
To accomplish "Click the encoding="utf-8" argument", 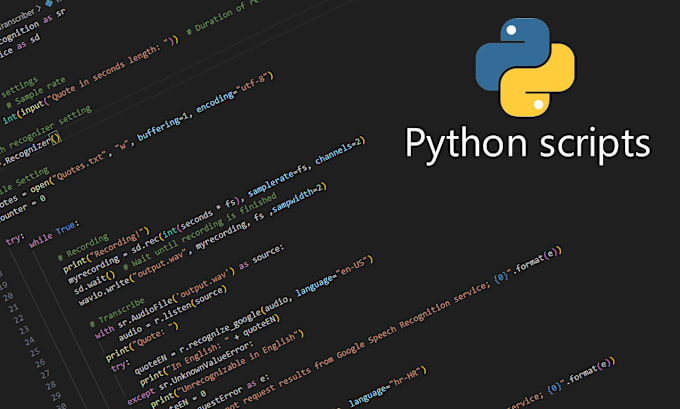I will pos(235,93).
